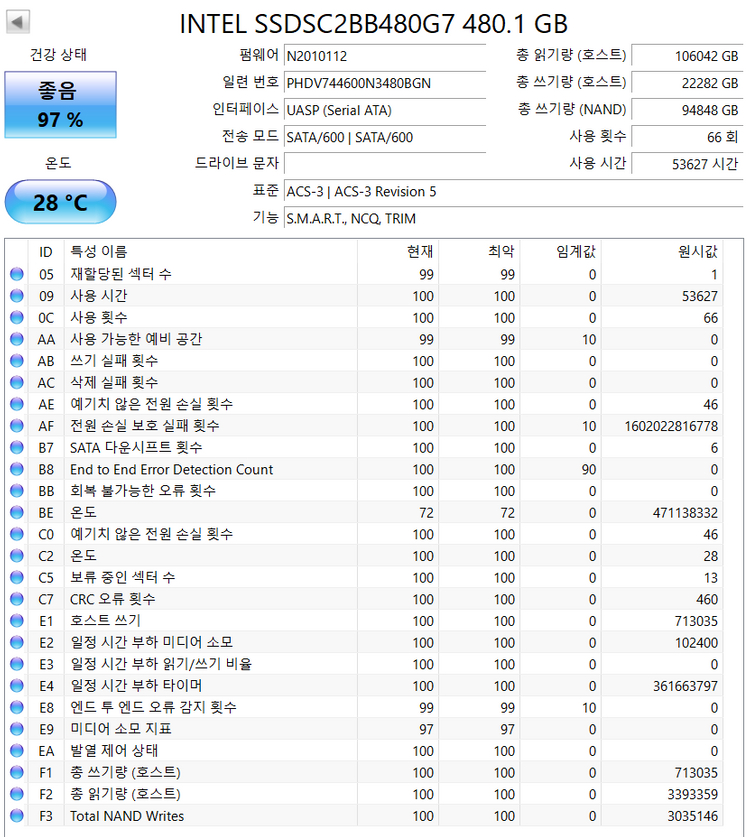Click the features field S.M.A.R.T., NCQ, TRIM

click(x=514, y=218)
